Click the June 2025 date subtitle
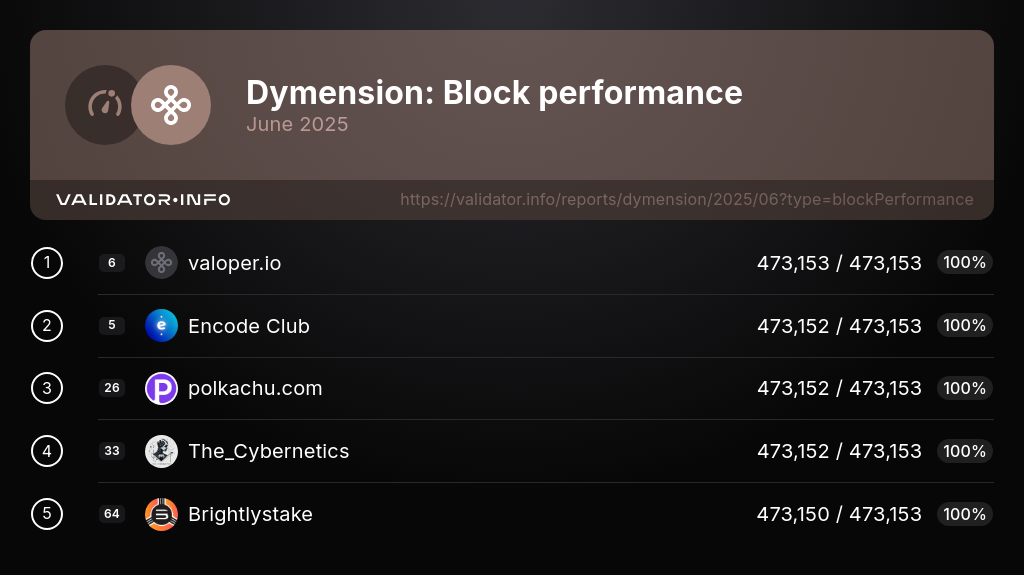This screenshot has width=1024, height=575. [x=297, y=125]
